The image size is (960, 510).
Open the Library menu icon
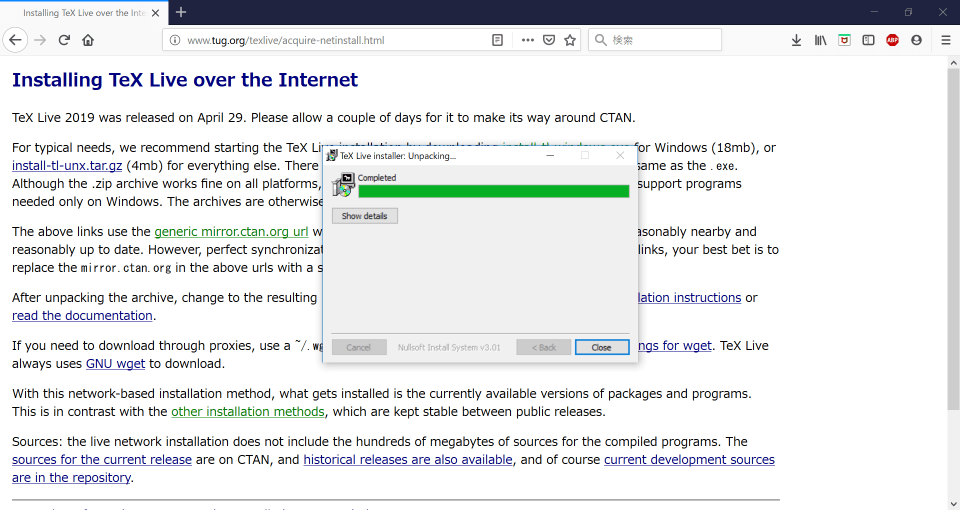pyautogui.click(x=820, y=40)
